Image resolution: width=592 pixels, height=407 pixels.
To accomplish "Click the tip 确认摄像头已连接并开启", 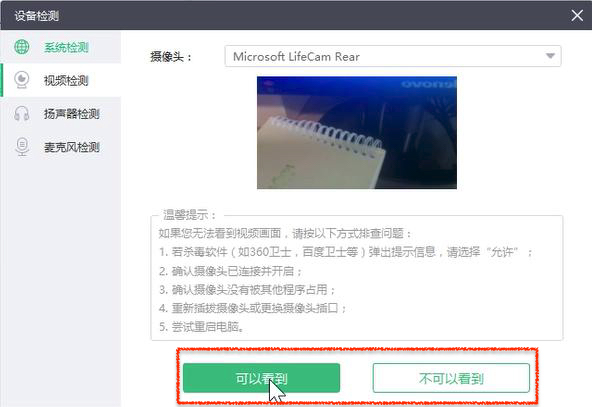I will pyautogui.click(x=230, y=271).
